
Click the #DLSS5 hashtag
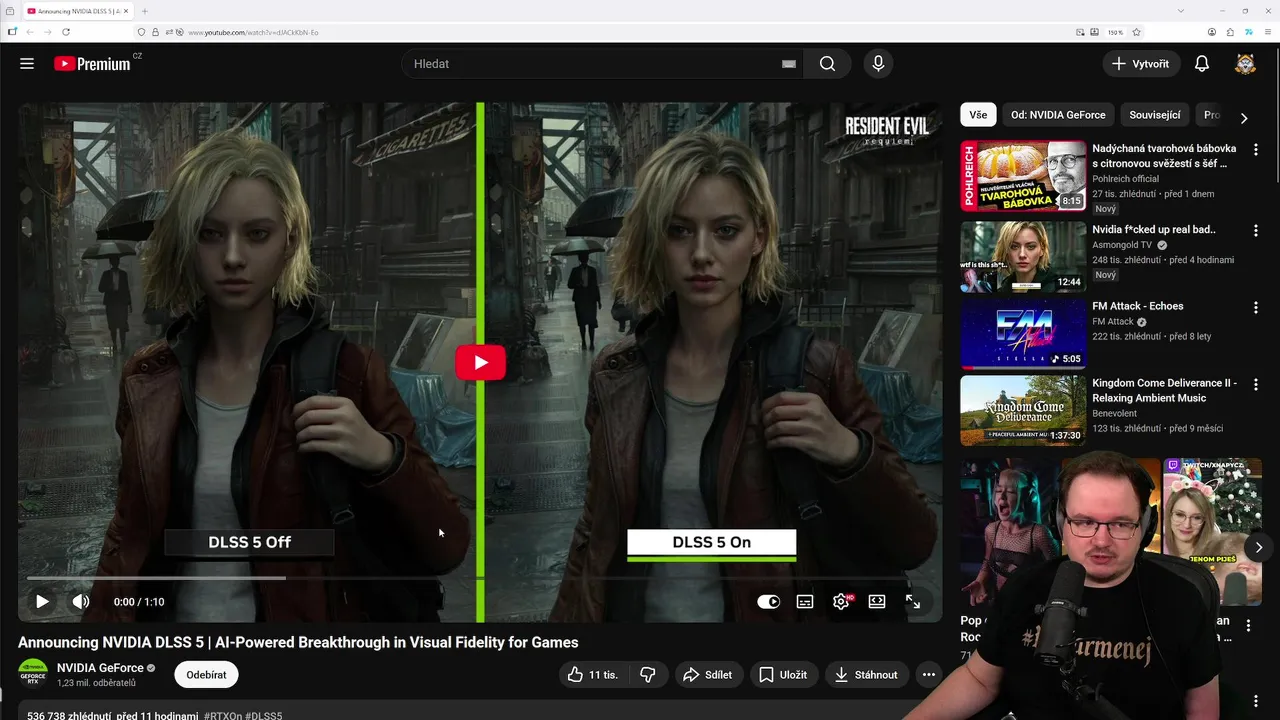pyautogui.click(x=264, y=716)
